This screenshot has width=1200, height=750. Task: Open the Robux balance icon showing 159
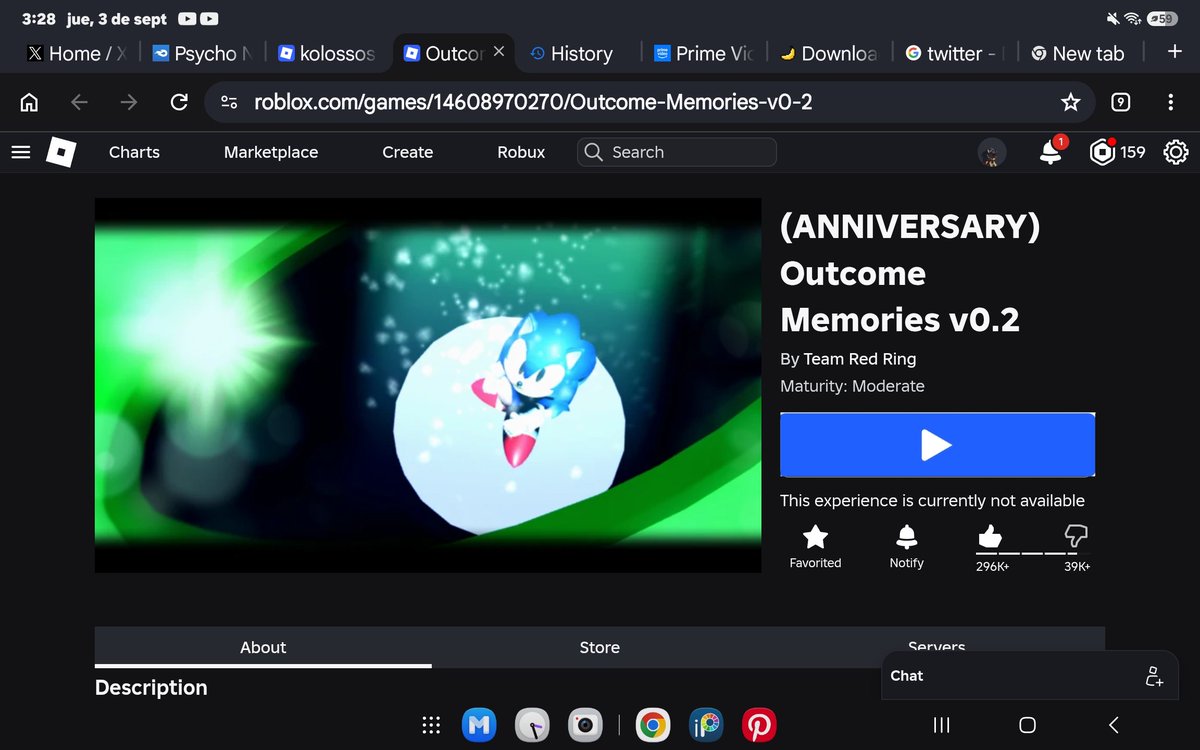coord(1102,152)
